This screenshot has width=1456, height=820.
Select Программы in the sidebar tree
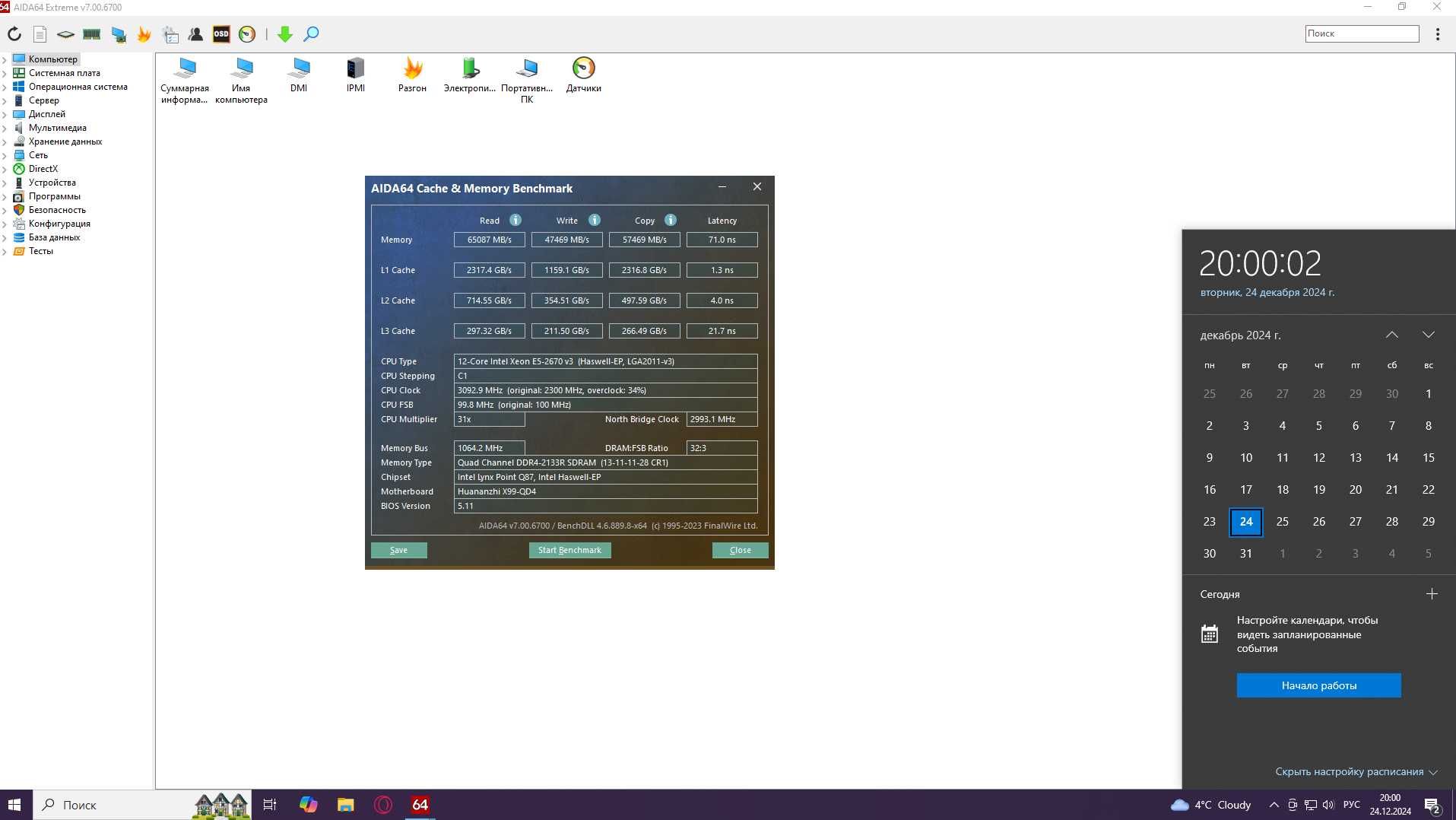coord(54,196)
